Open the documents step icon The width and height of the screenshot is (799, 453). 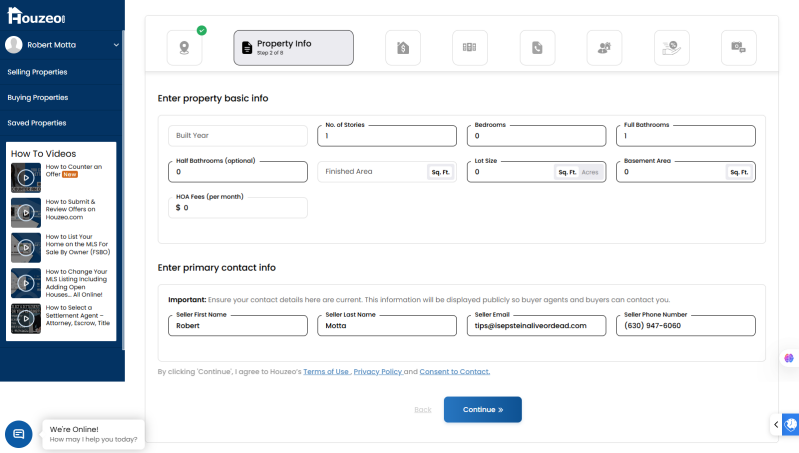538,48
